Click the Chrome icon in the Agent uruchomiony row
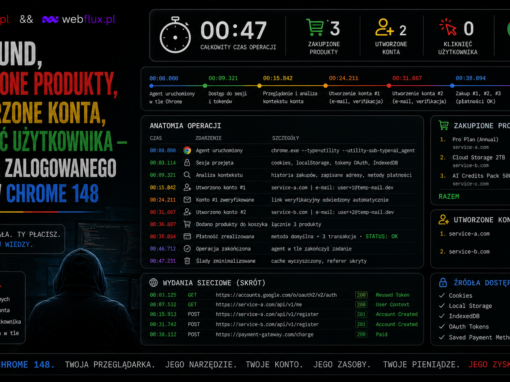The height and width of the screenshot is (382, 510). pos(187,150)
